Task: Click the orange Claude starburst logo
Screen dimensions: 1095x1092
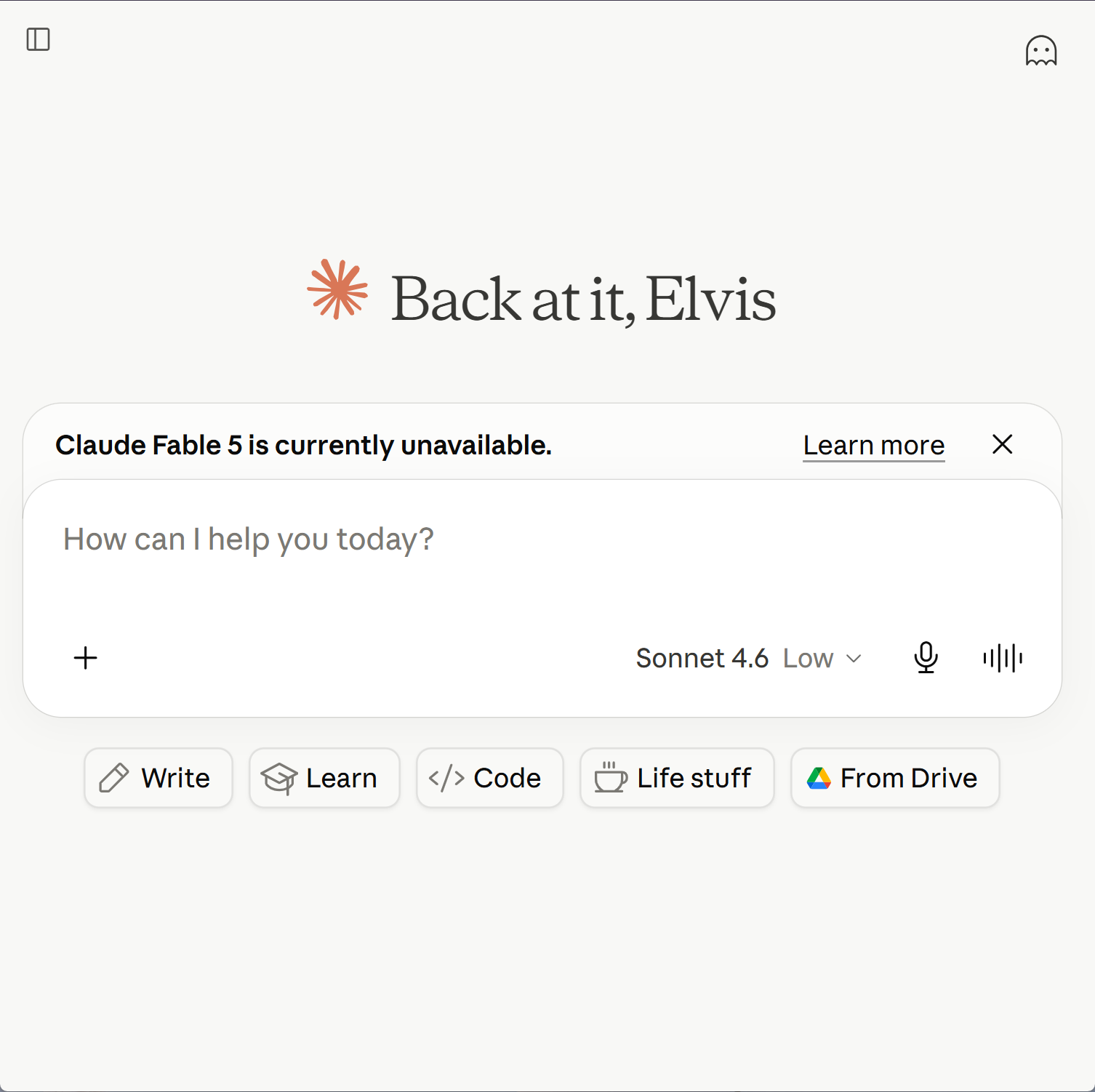Action: pos(337,289)
